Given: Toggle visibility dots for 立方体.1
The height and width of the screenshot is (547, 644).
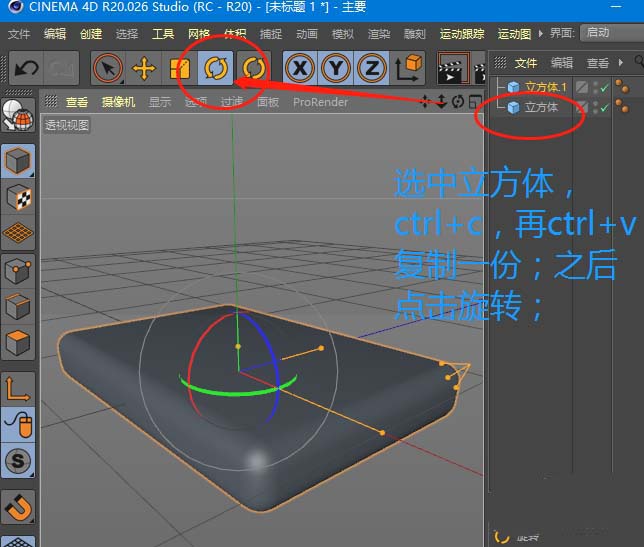Looking at the screenshot, I should point(595,87).
